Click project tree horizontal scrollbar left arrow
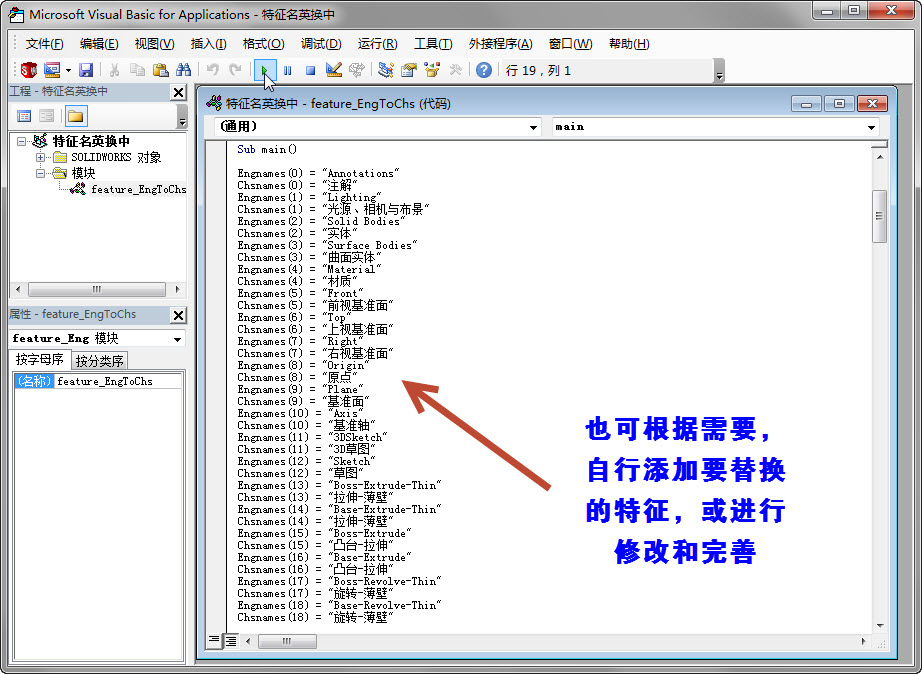 (x=18, y=289)
